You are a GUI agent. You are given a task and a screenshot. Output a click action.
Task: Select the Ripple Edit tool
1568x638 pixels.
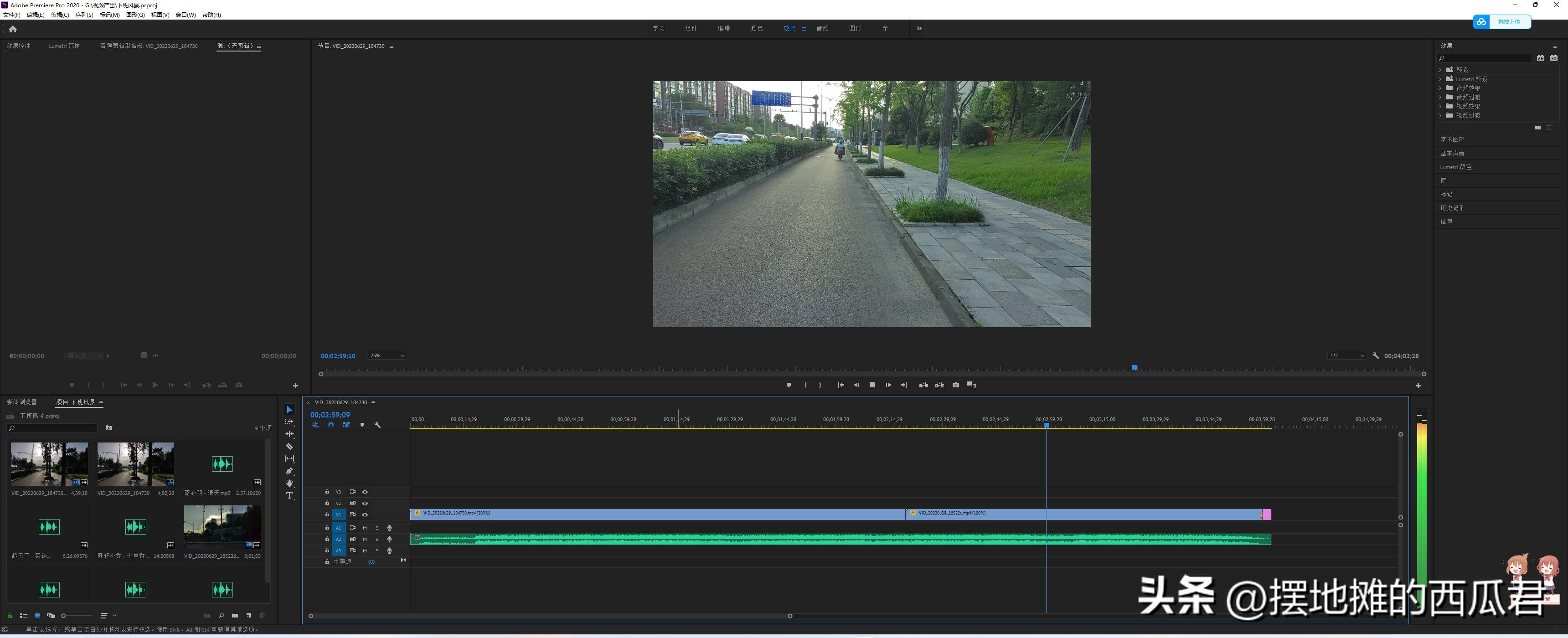pos(290,434)
